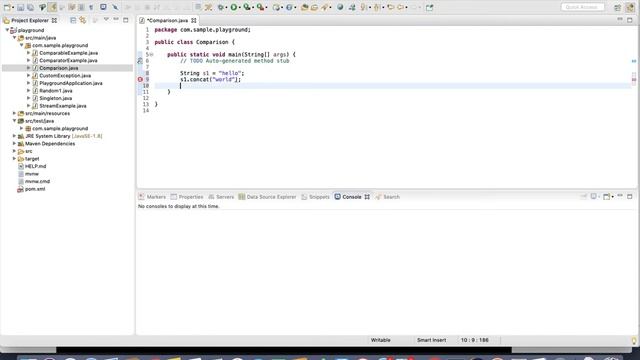Click the Previous Annotation toolbar icon
640x360 pixels.
376,7
